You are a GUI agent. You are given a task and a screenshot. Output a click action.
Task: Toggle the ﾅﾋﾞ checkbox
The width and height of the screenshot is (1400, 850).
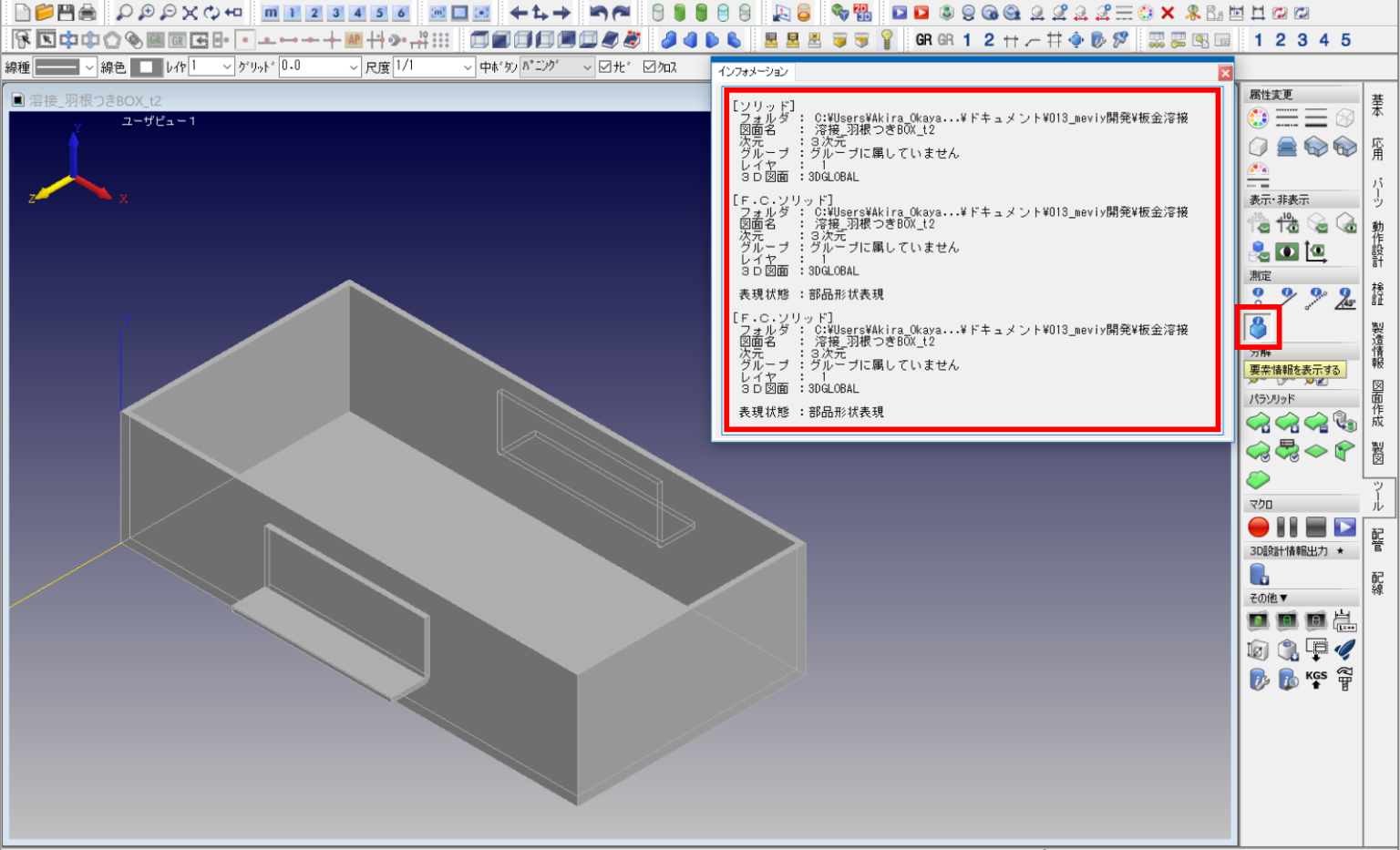pyautogui.click(x=606, y=67)
